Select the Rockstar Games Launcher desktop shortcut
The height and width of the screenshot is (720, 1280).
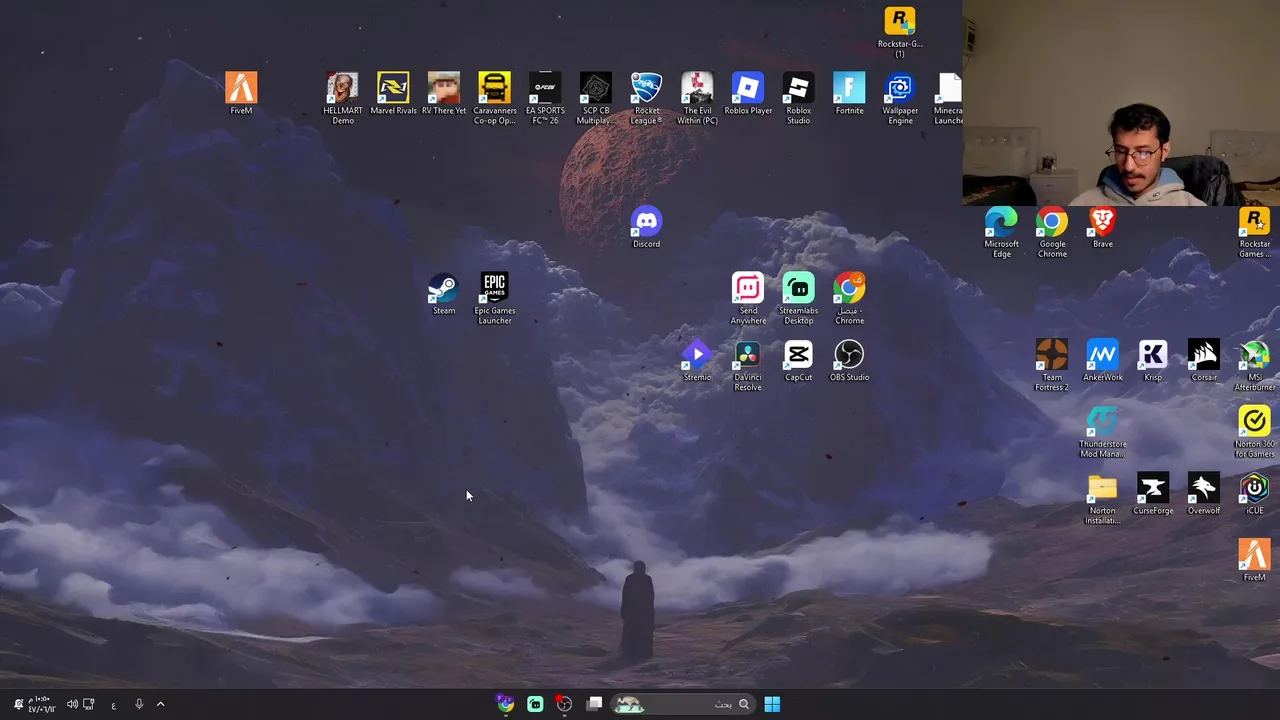(x=1254, y=231)
